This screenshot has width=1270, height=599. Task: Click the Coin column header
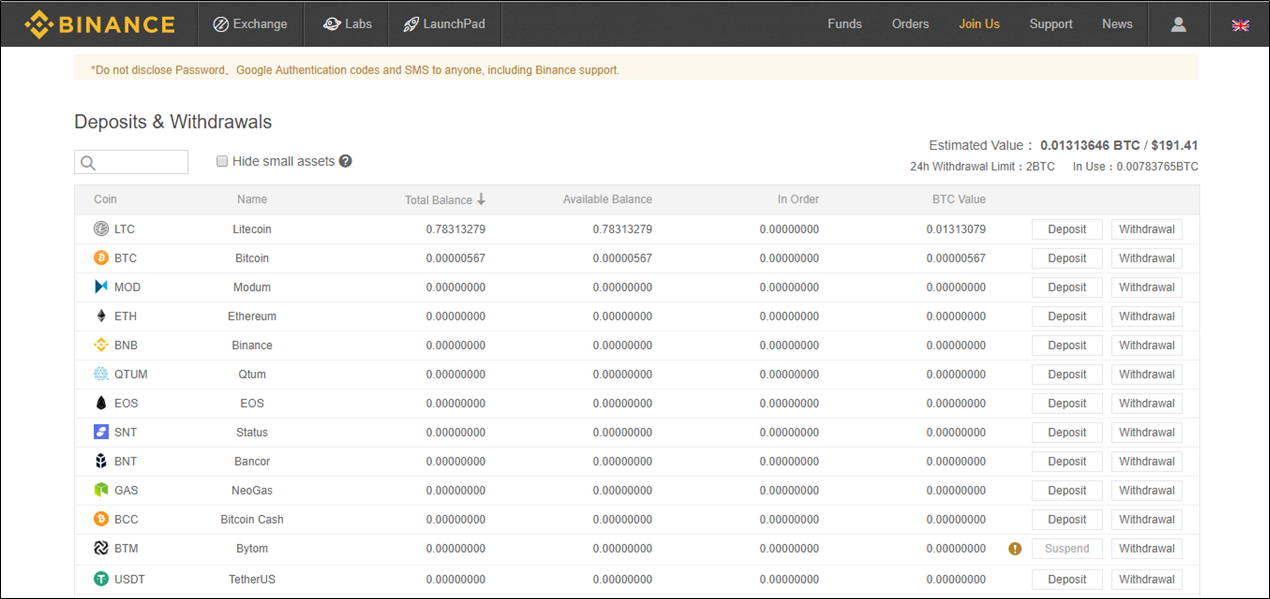105,199
